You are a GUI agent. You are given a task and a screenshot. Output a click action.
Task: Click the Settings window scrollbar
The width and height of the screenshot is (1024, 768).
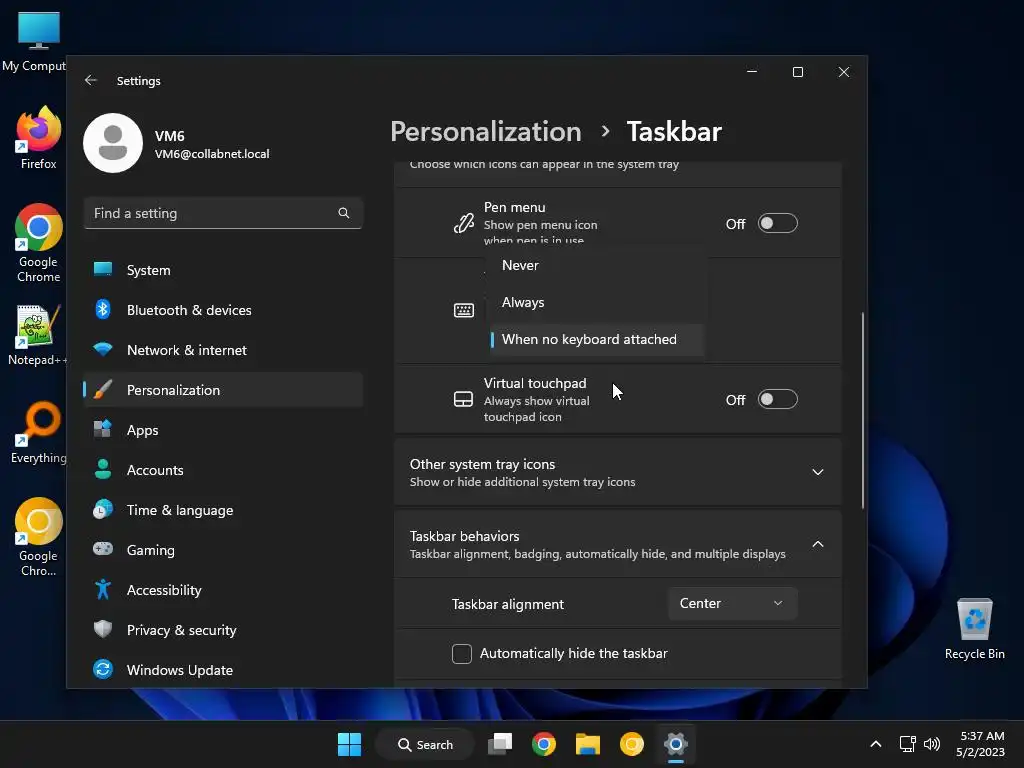pyautogui.click(x=863, y=410)
